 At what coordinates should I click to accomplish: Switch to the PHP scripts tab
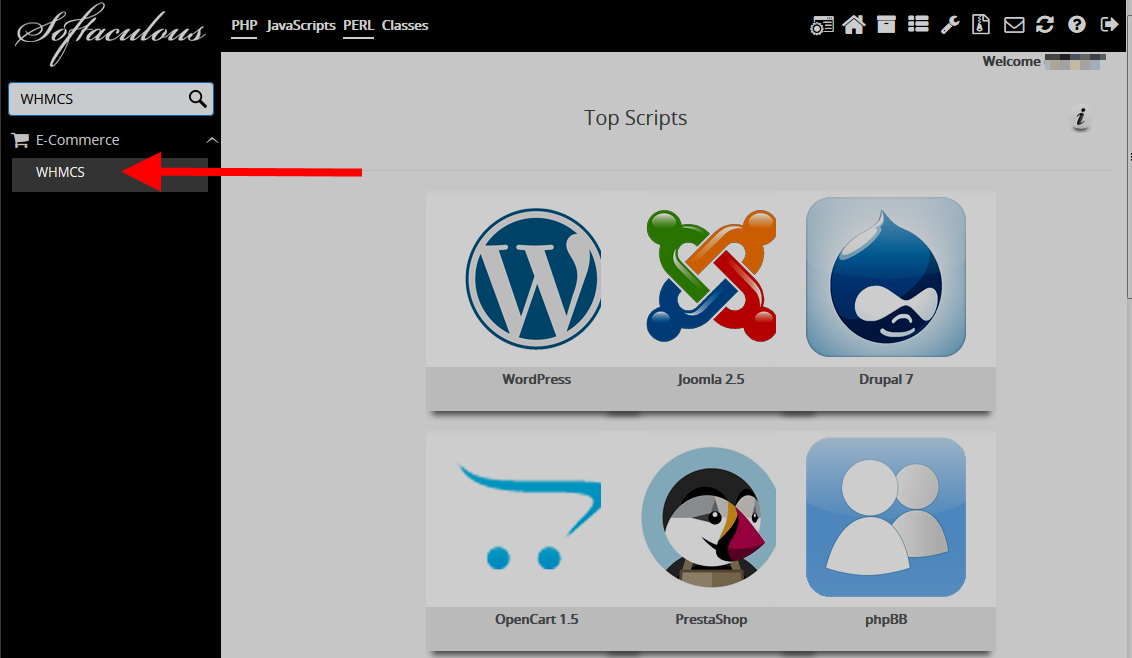(244, 25)
